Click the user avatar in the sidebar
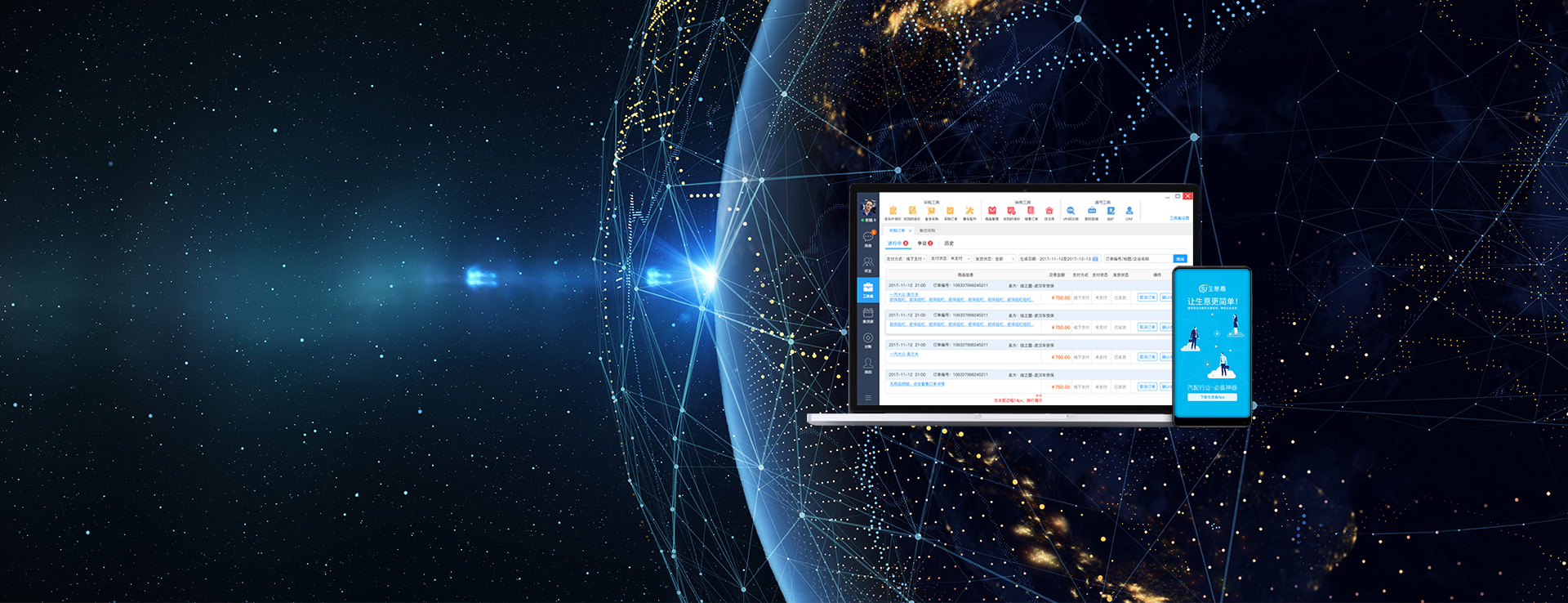This screenshot has height=603, width=1568. [x=868, y=207]
